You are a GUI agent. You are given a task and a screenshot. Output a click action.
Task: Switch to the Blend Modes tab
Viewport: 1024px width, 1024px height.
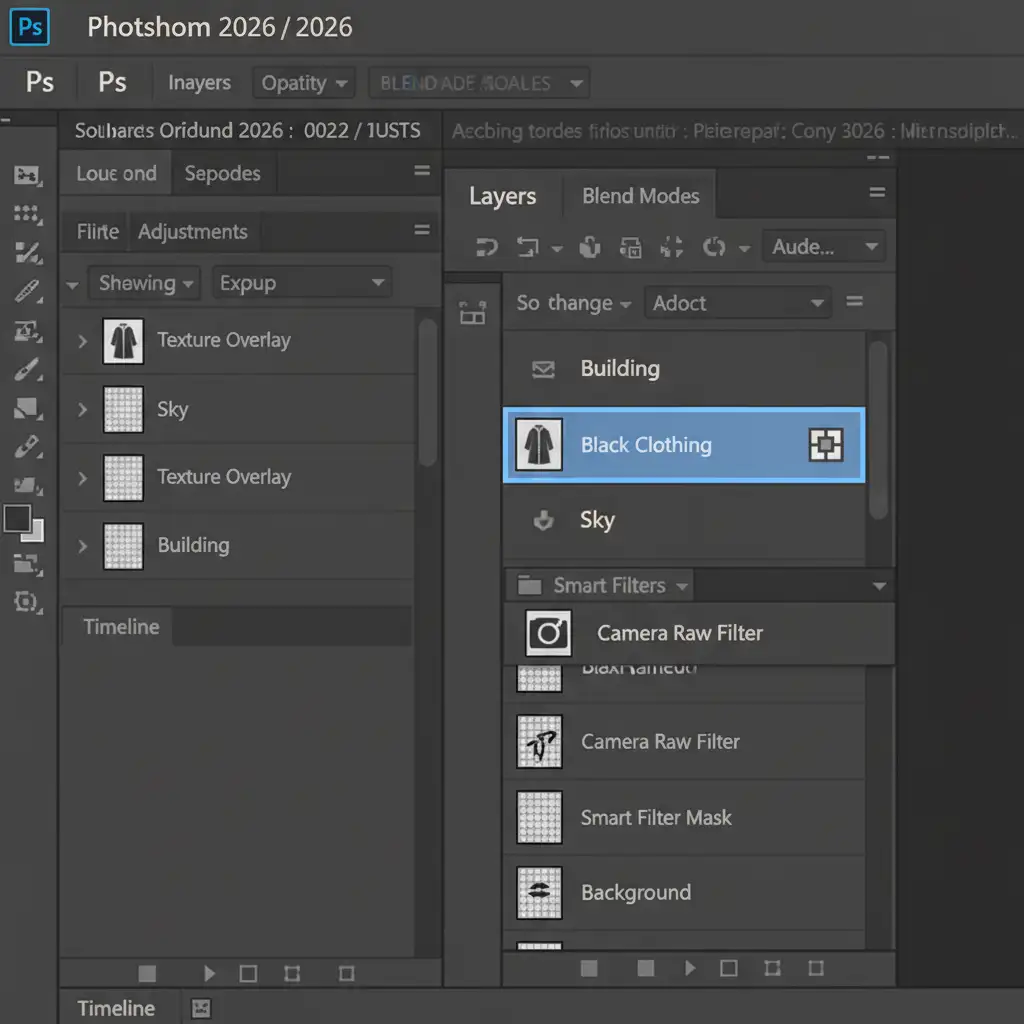pyautogui.click(x=640, y=196)
